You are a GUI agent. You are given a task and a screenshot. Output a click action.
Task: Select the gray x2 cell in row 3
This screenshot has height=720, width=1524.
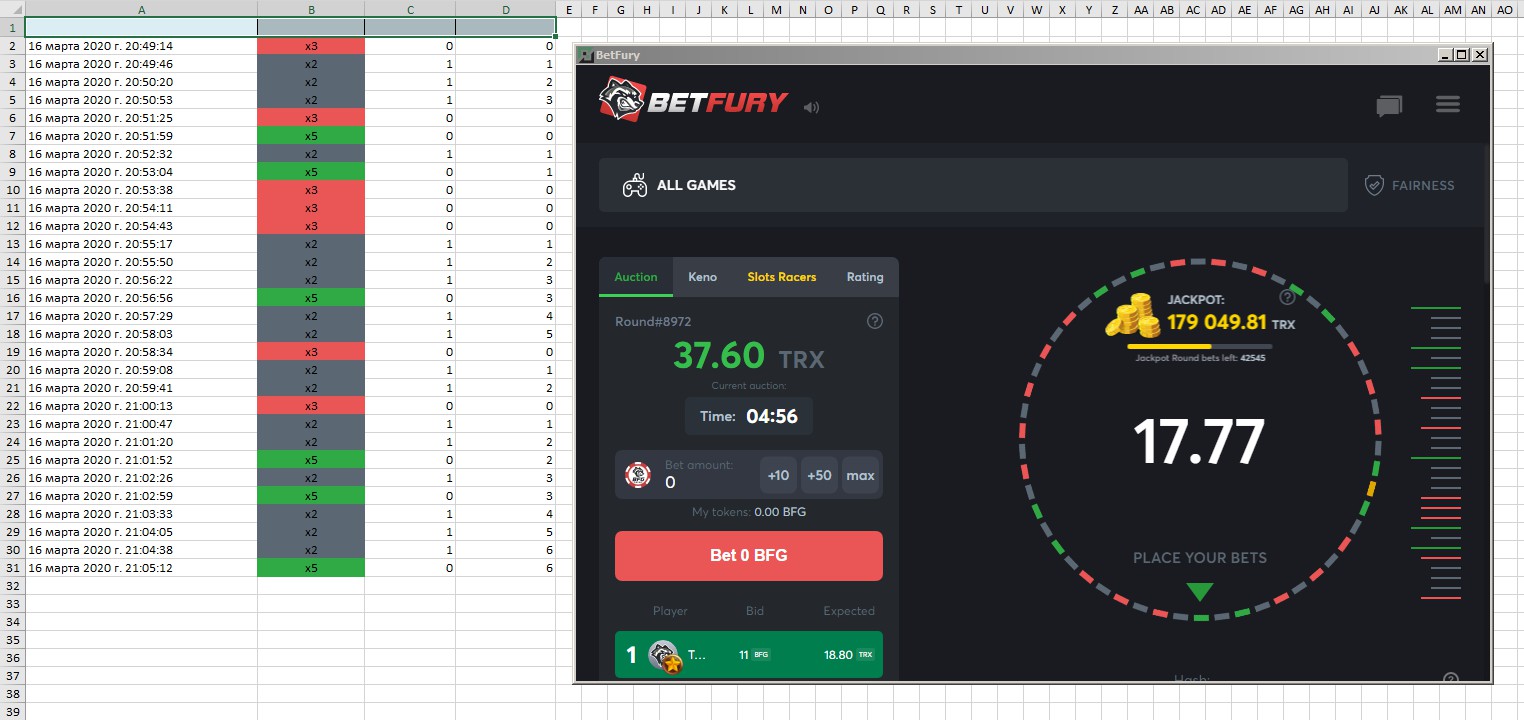point(311,64)
